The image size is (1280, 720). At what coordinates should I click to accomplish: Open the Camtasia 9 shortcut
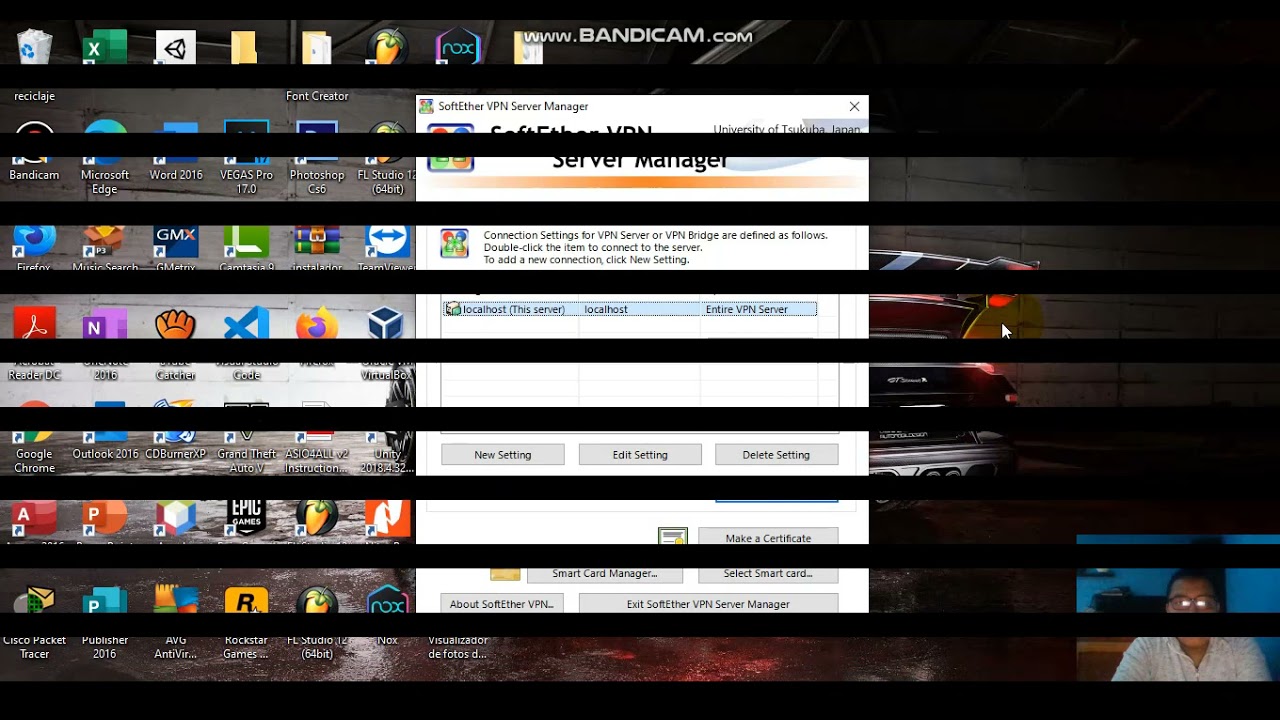click(x=246, y=242)
